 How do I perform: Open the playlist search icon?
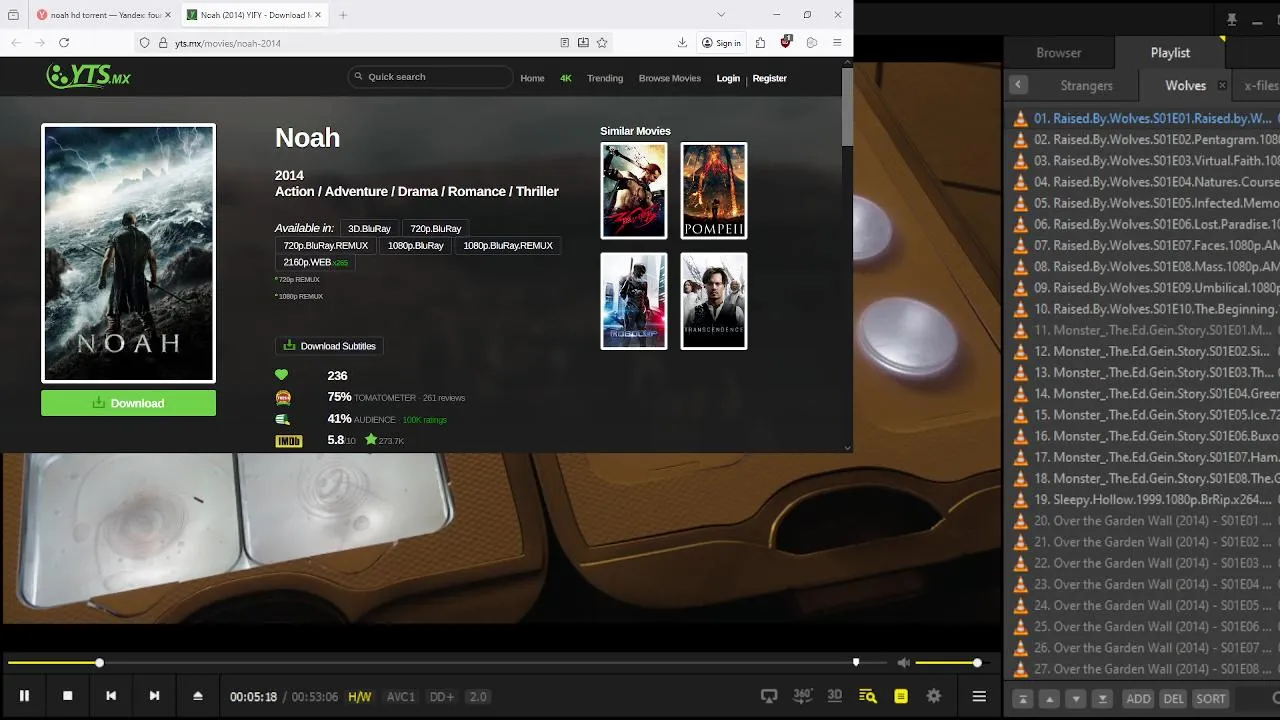tap(867, 696)
